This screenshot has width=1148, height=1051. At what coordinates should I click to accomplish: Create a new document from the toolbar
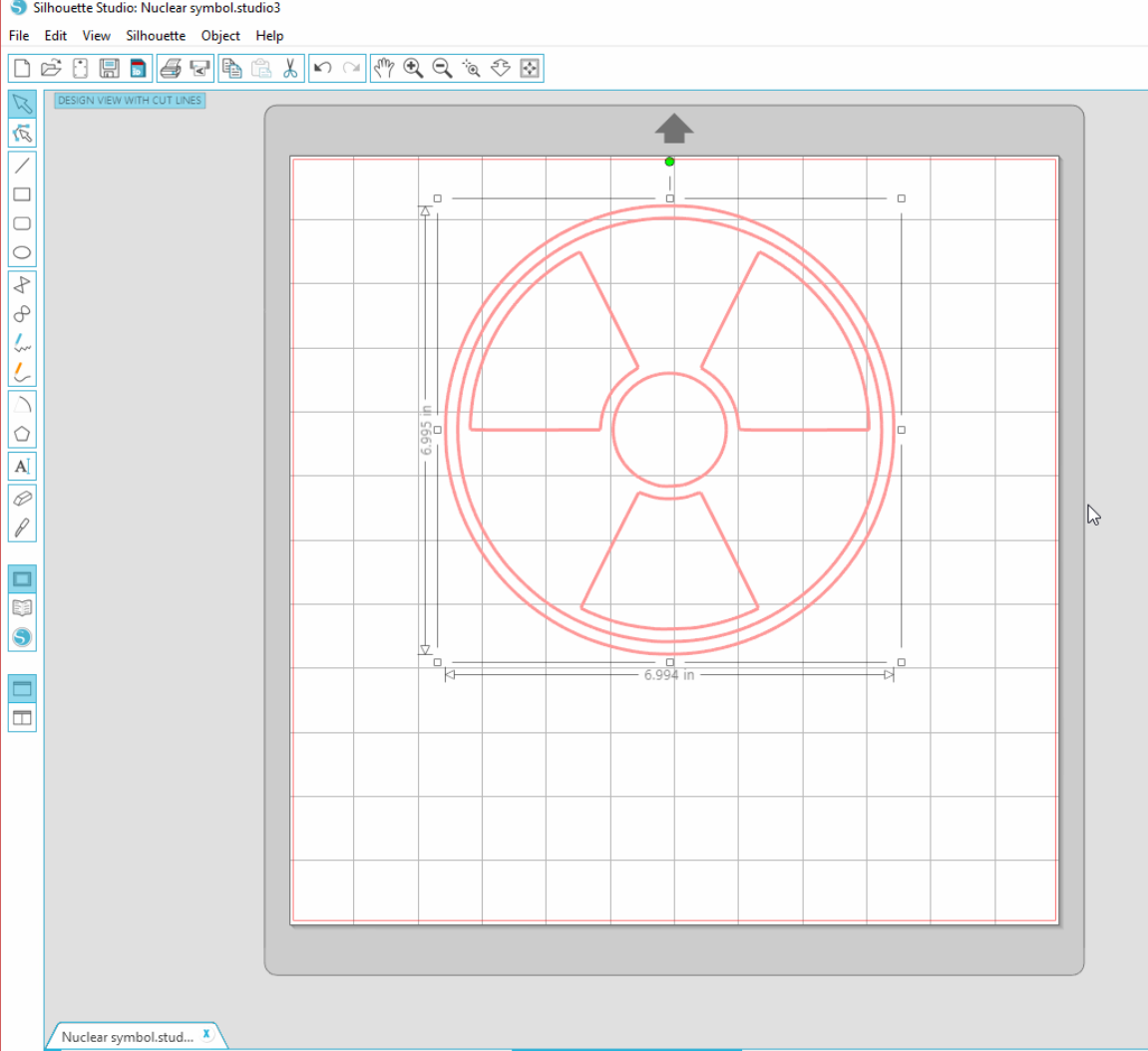pyautogui.click(x=22, y=68)
